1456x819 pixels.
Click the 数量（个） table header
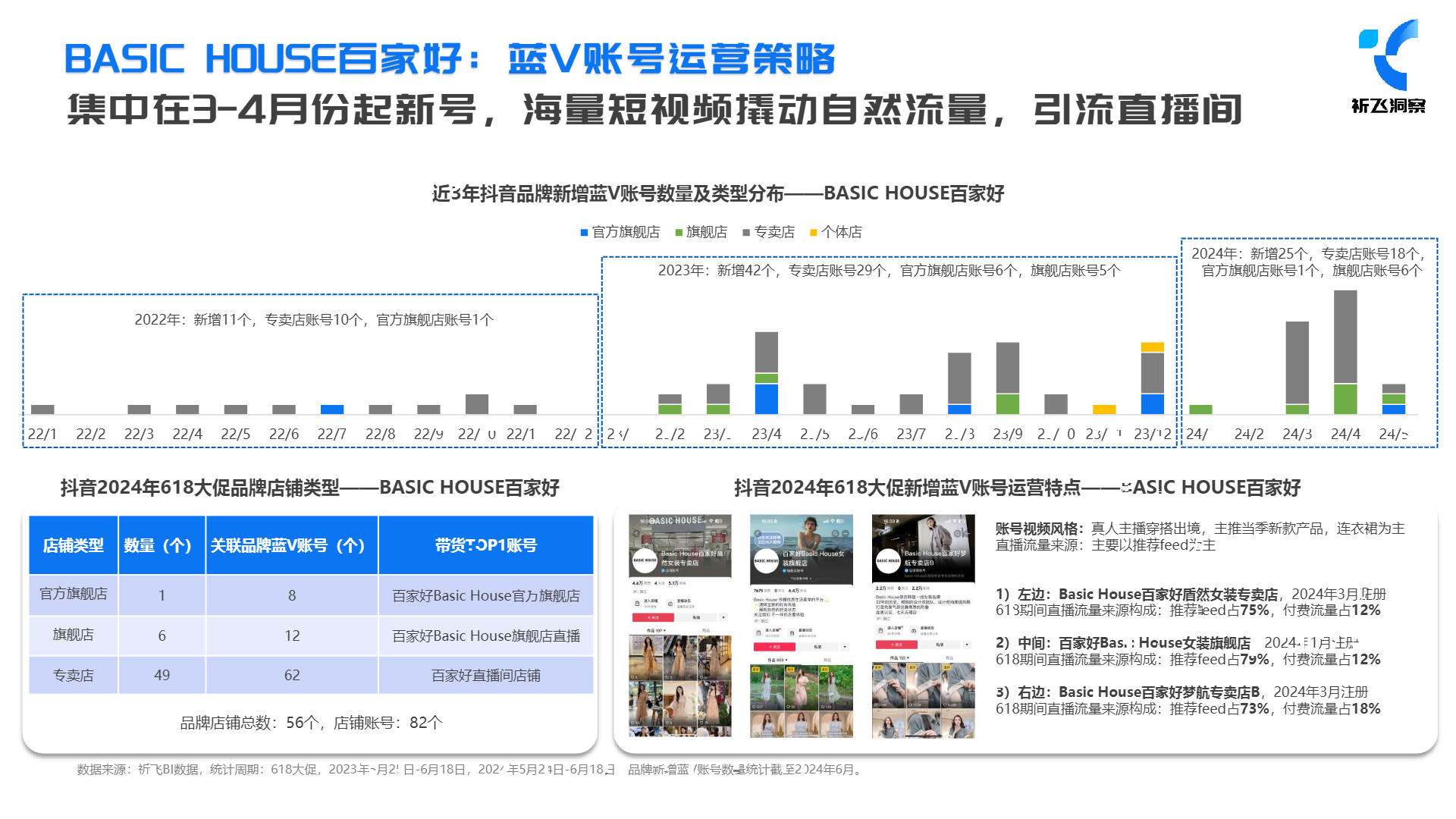[162, 545]
